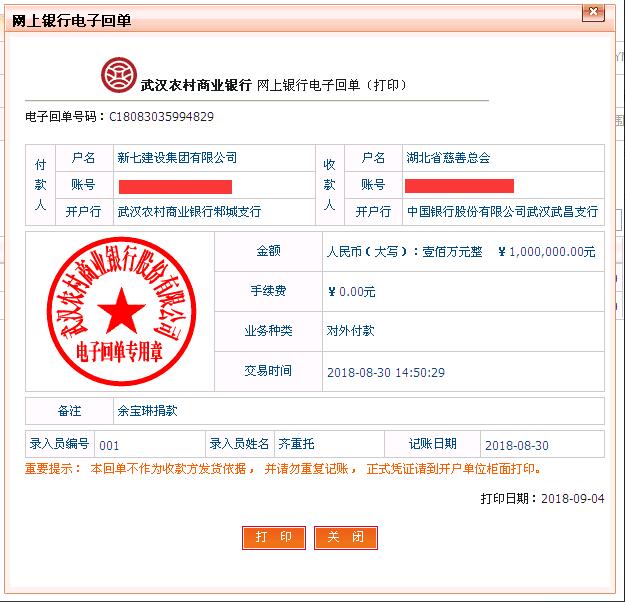Click the 业务种类 label cell
This screenshot has height=602, width=625.
click(x=268, y=331)
